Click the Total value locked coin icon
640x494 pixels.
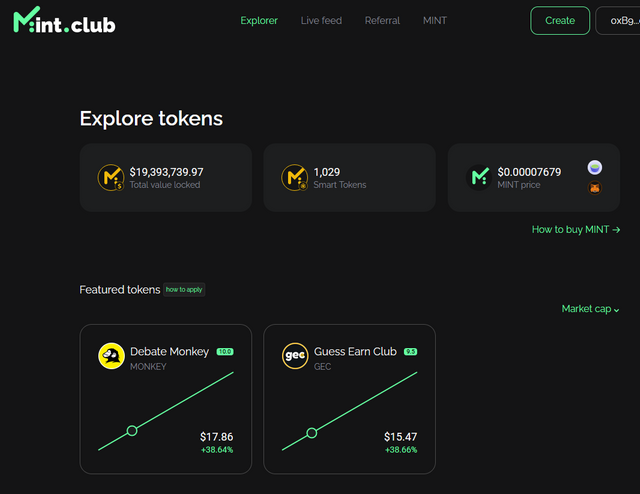click(x=110, y=177)
